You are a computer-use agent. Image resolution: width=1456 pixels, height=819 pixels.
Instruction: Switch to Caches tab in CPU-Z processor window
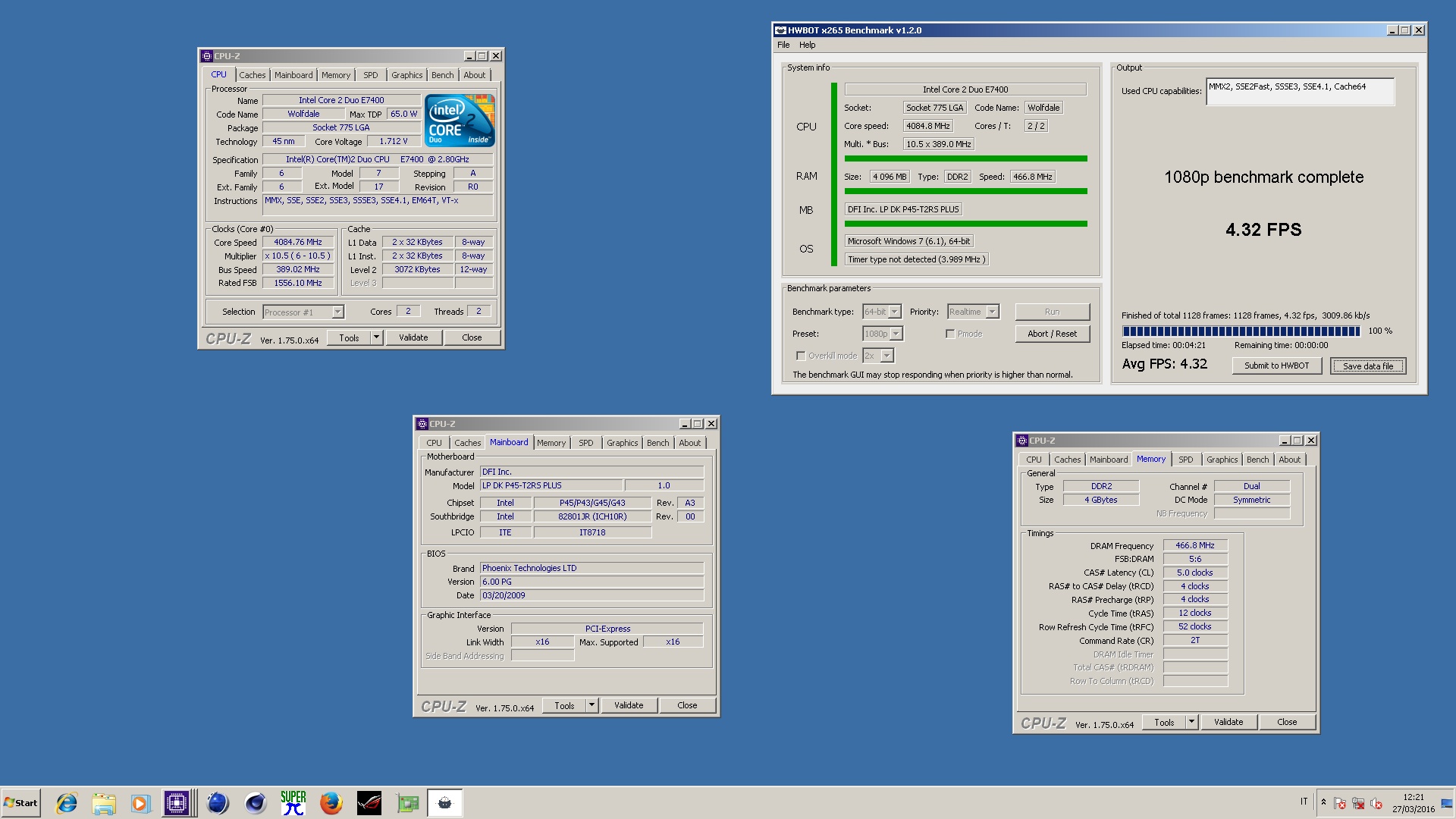(253, 75)
